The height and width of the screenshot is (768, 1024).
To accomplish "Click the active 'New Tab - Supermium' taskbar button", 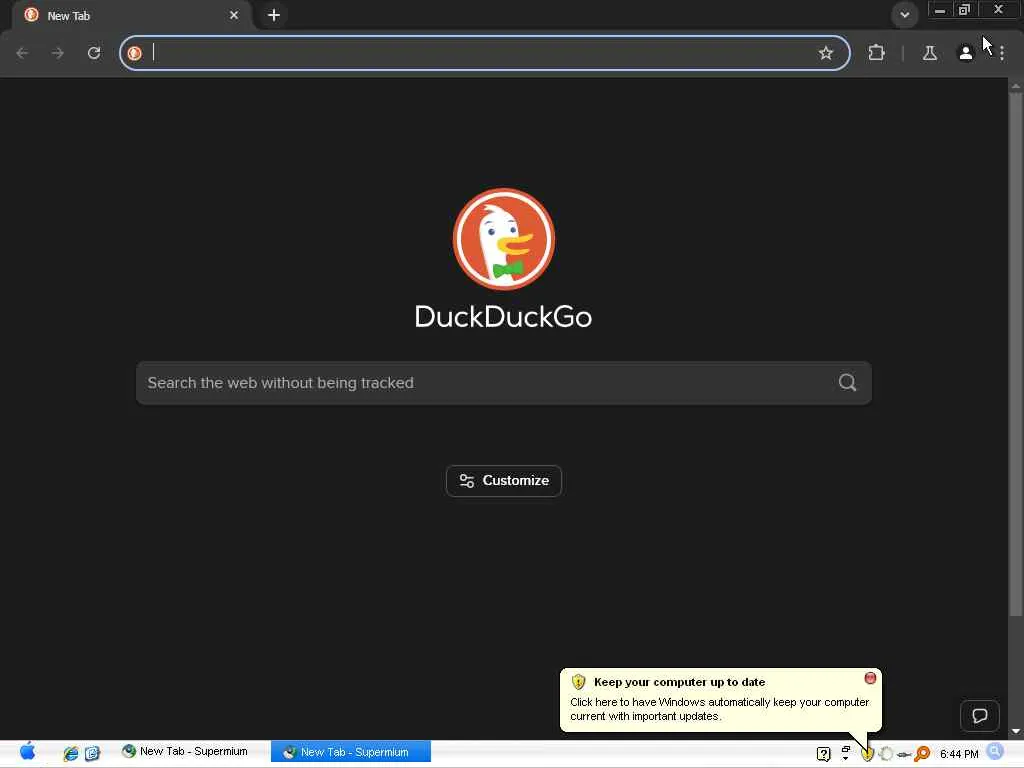I will coord(351,752).
